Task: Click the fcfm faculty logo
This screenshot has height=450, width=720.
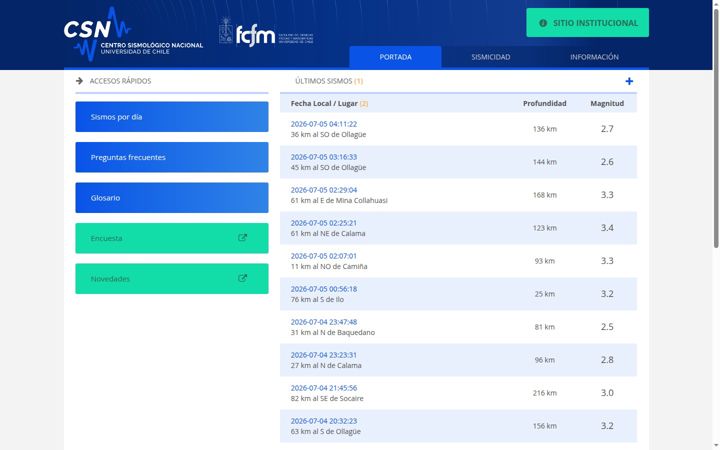Action: (266, 32)
